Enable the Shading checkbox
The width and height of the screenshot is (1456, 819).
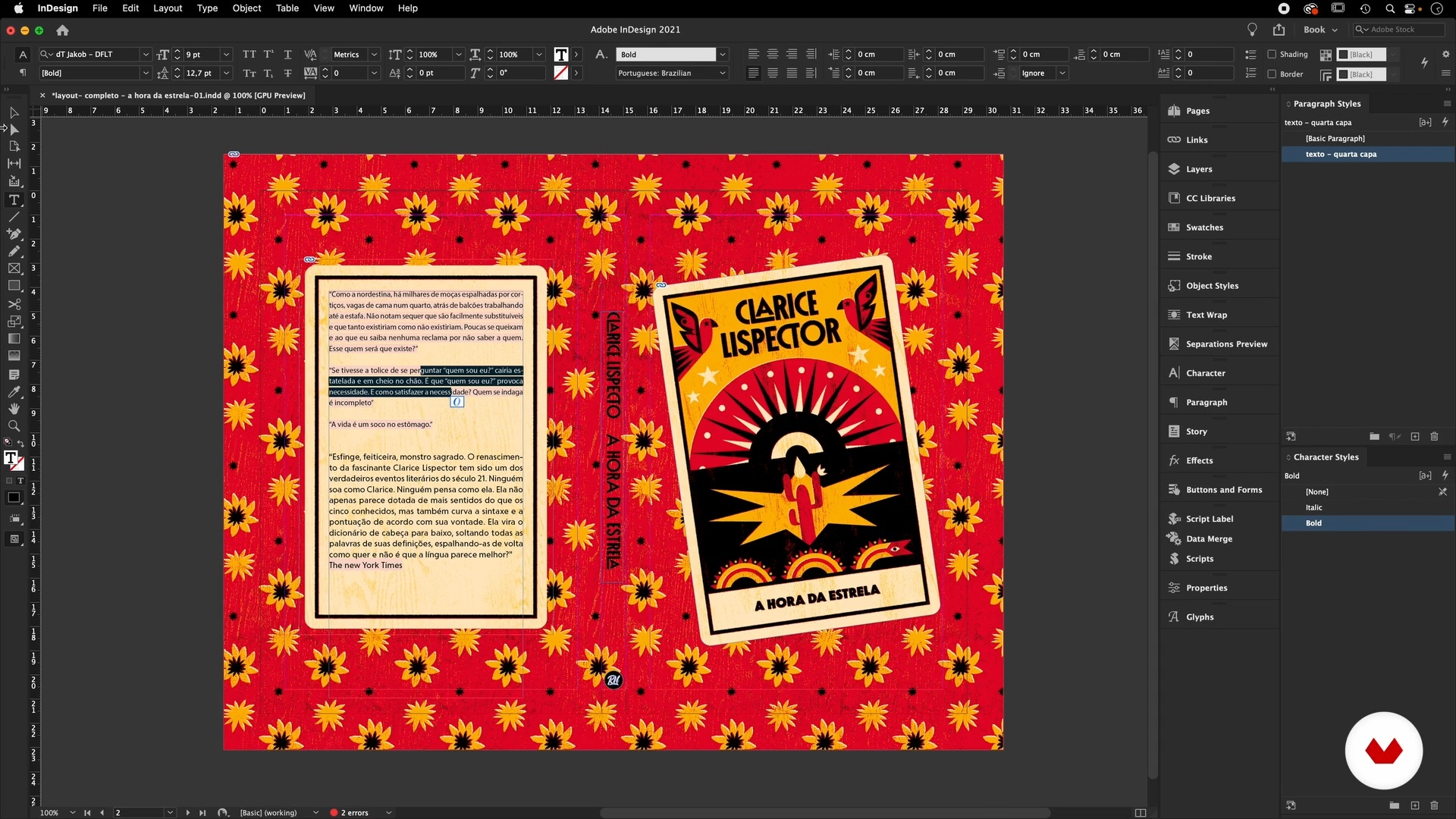(x=1272, y=55)
